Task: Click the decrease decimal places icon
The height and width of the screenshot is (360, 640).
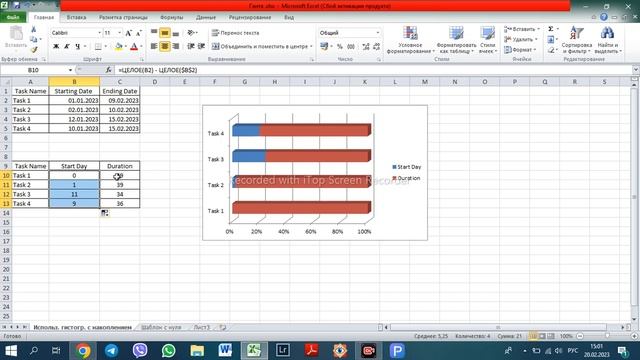Action: tap(376, 47)
